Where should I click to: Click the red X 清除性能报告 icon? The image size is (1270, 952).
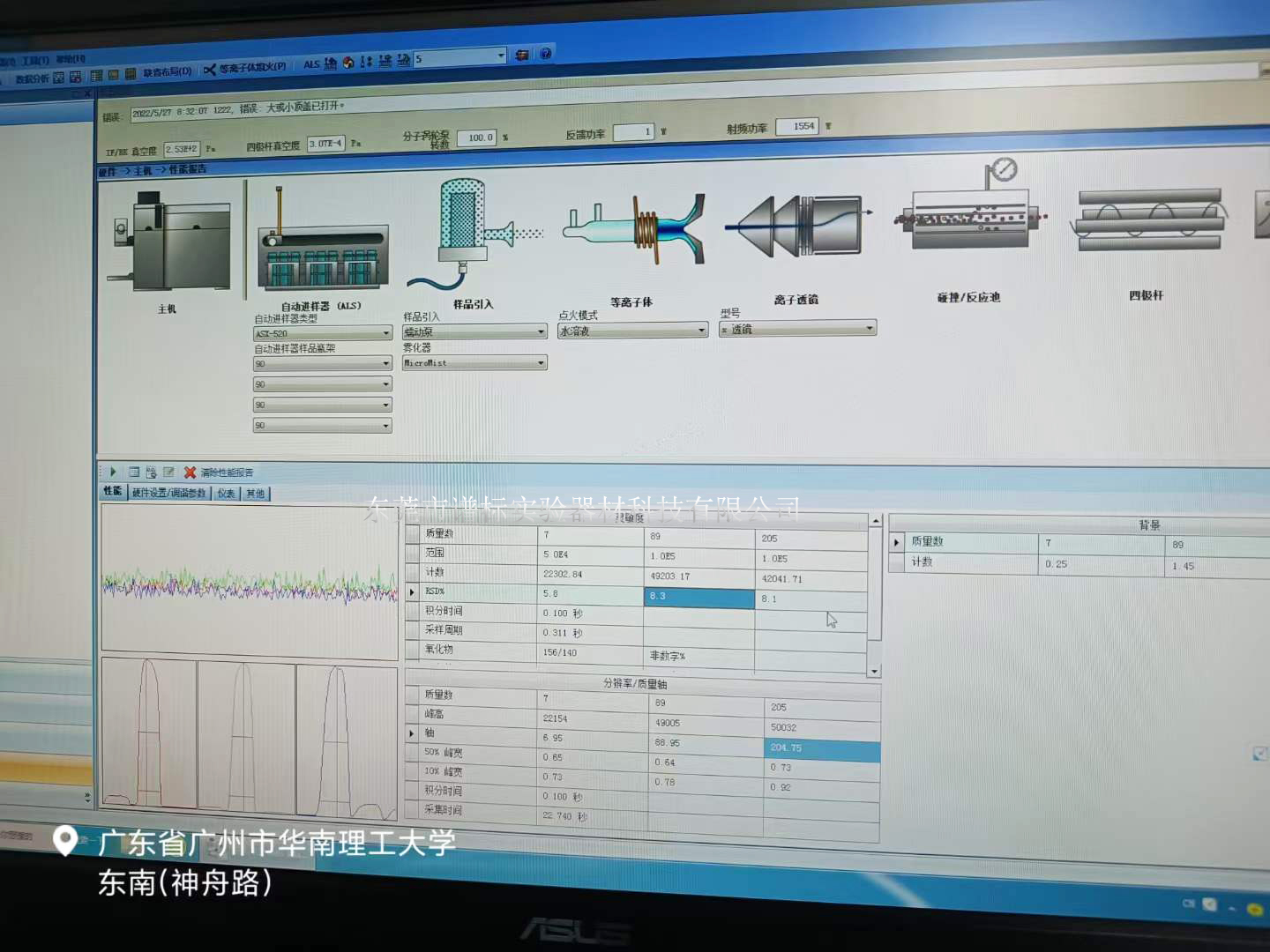click(x=190, y=472)
